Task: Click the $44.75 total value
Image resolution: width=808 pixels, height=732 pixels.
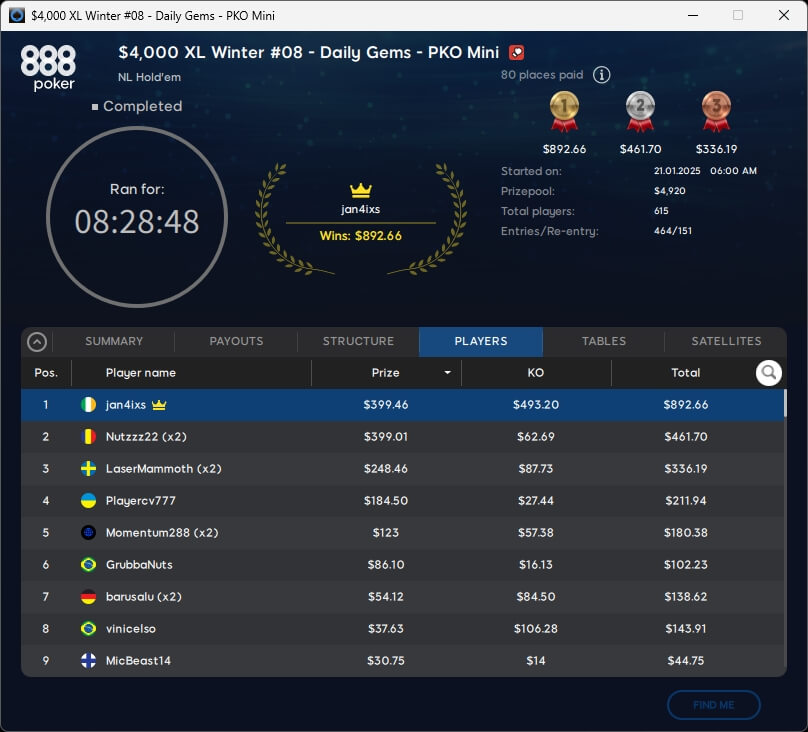Action: pyautogui.click(x=686, y=660)
